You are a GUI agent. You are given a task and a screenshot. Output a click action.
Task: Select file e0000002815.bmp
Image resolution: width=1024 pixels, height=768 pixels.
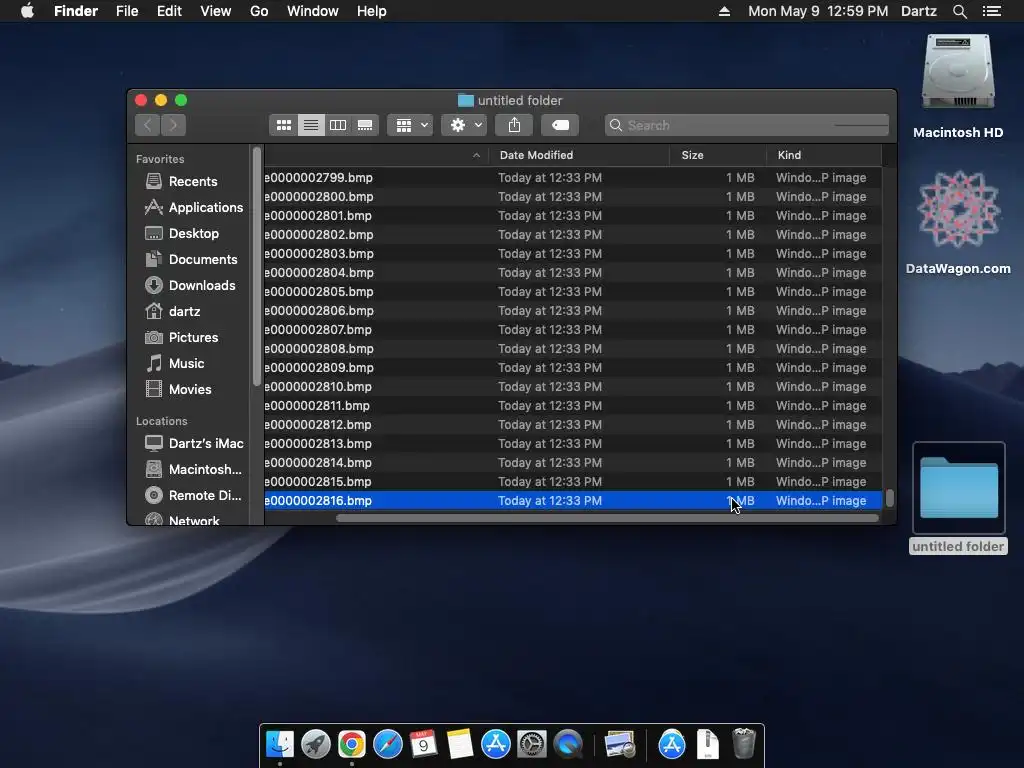pos(573,481)
